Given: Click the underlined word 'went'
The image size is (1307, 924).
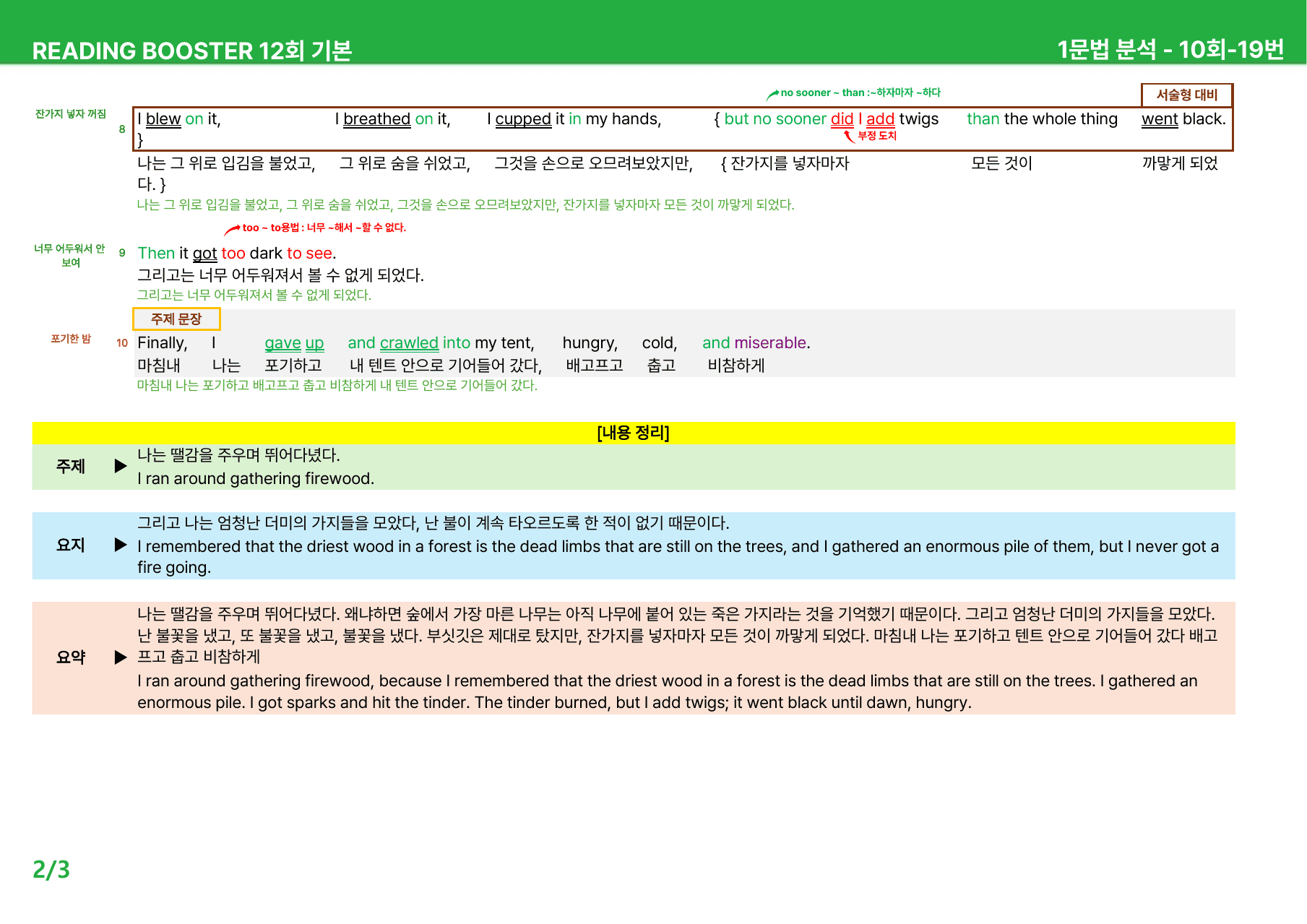Looking at the screenshot, I should pos(1160,119).
